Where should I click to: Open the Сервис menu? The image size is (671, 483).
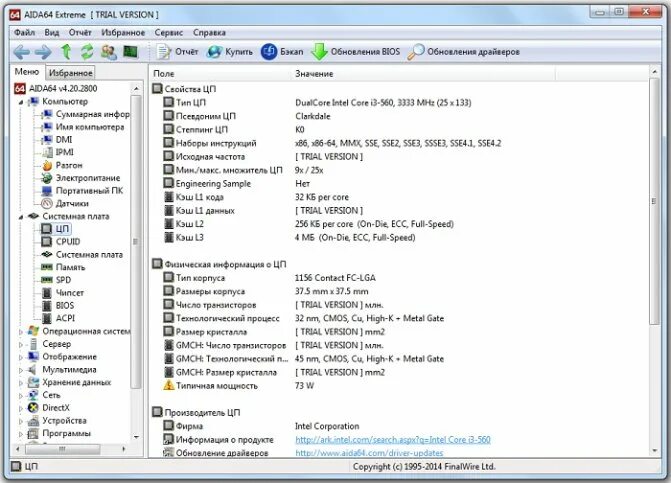[x=169, y=33]
